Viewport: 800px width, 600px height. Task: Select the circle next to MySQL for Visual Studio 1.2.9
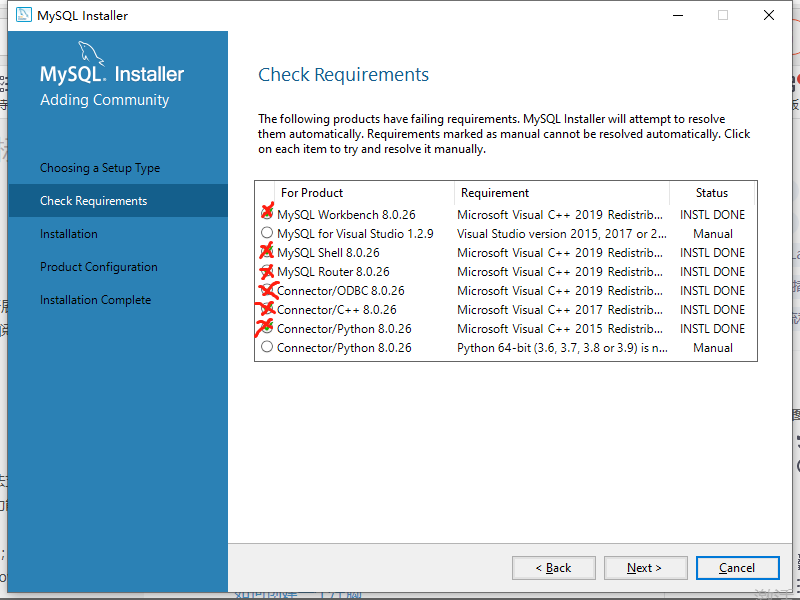pyautogui.click(x=267, y=233)
